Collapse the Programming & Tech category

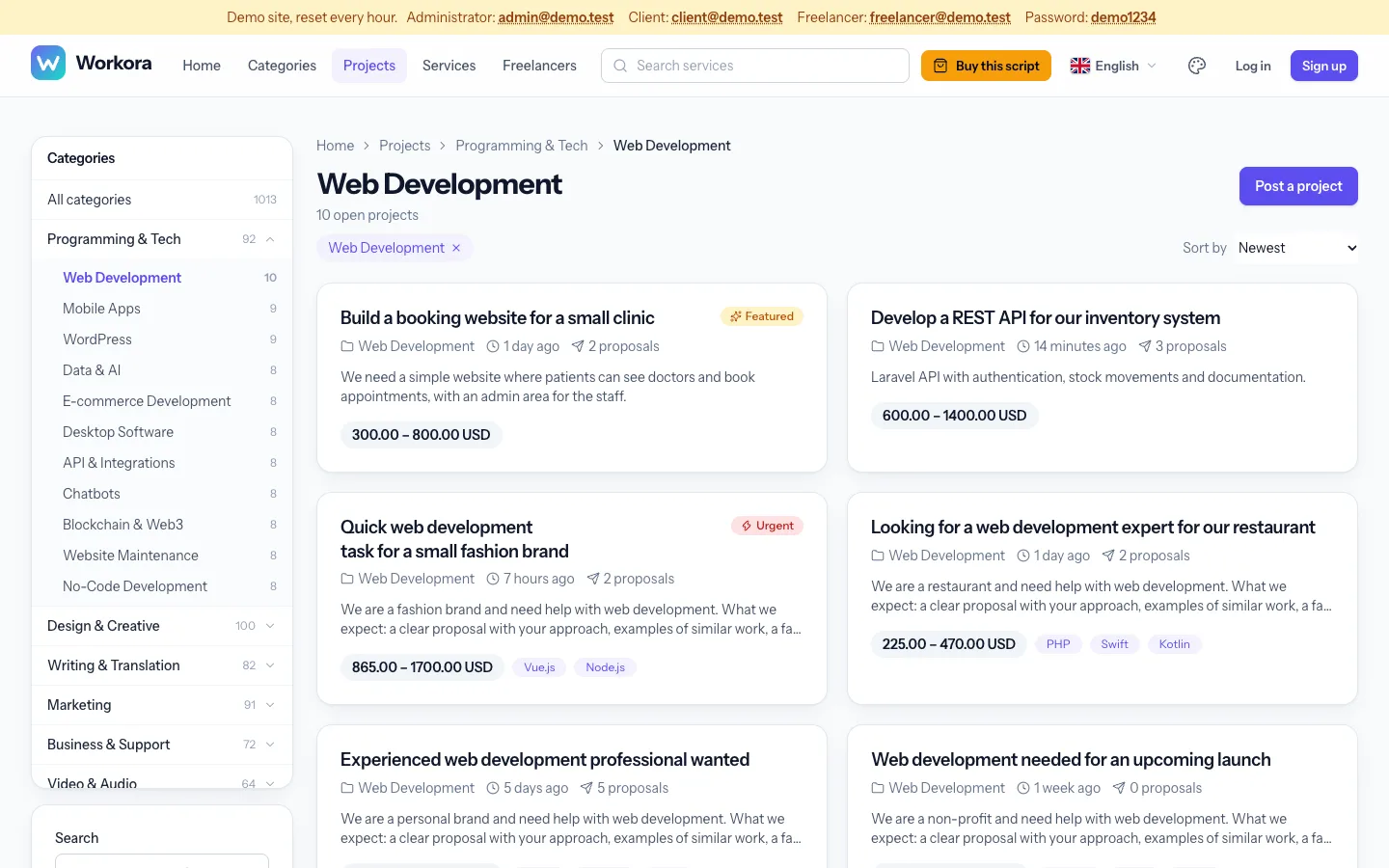(270, 239)
